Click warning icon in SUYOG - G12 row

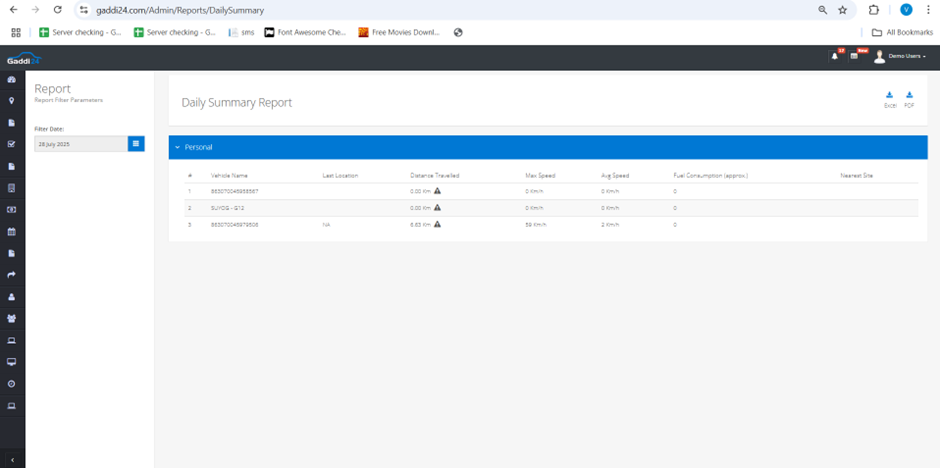tap(437, 207)
